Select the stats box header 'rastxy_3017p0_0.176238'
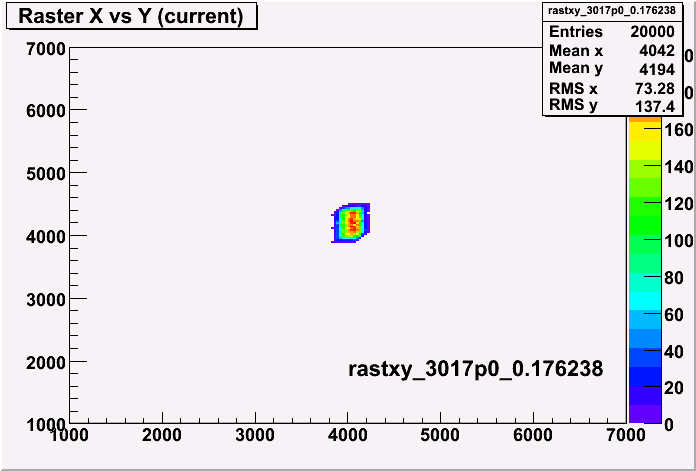 [x=612, y=11]
